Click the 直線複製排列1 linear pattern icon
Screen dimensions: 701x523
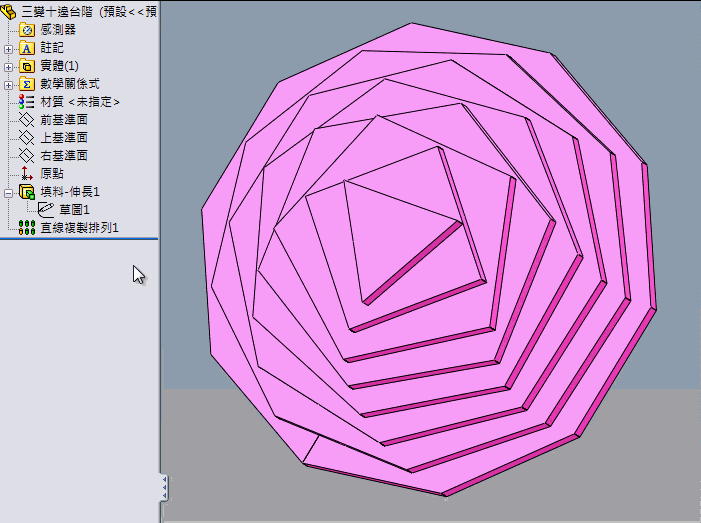pyautogui.click(x=27, y=228)
